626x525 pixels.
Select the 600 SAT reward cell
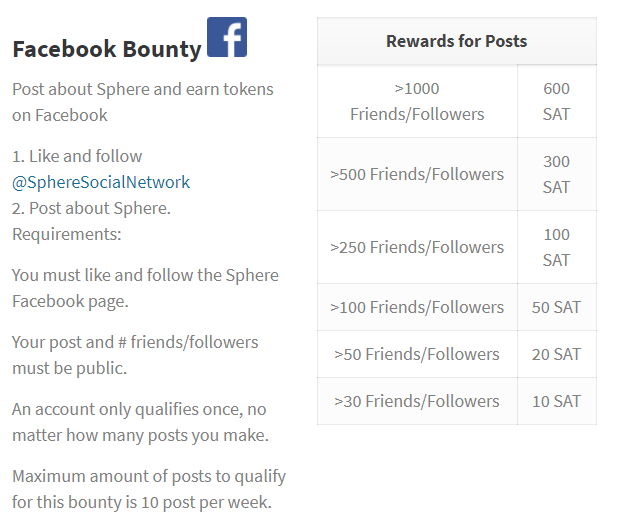click(556, 101)
